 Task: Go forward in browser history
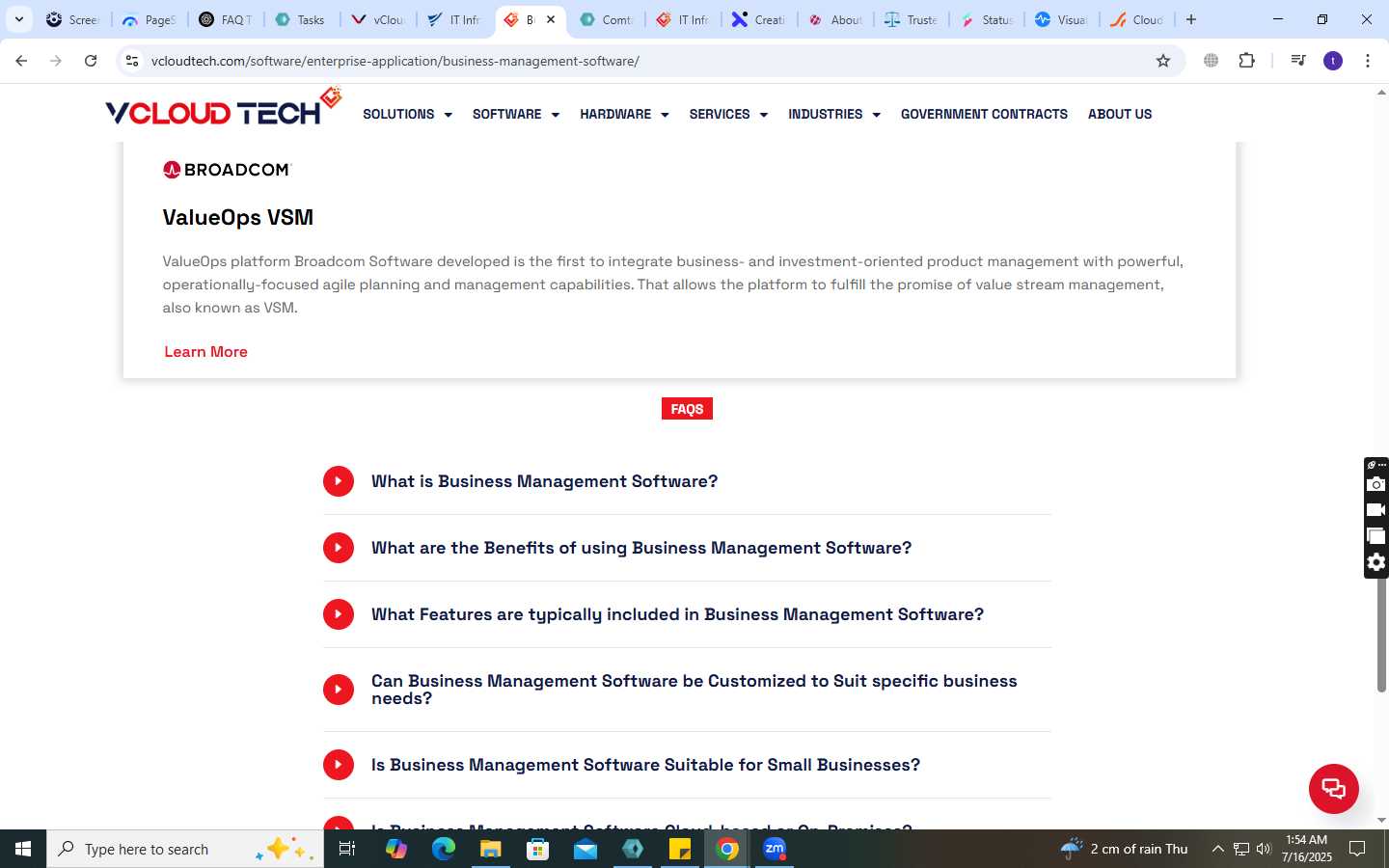coord(56,61)
